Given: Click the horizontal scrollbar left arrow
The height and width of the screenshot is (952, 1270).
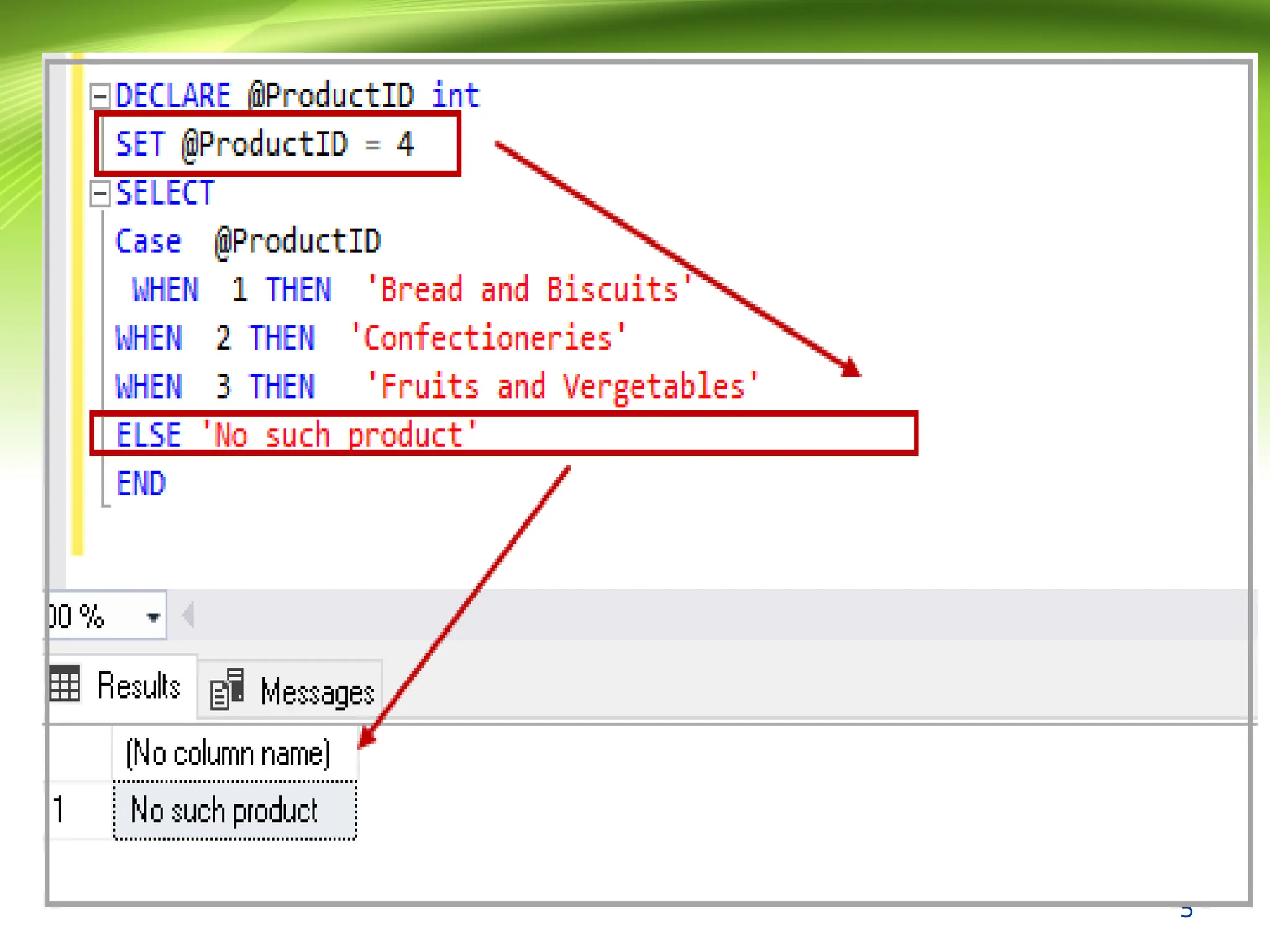Looking at the screenshot, I should click(189, 615).
